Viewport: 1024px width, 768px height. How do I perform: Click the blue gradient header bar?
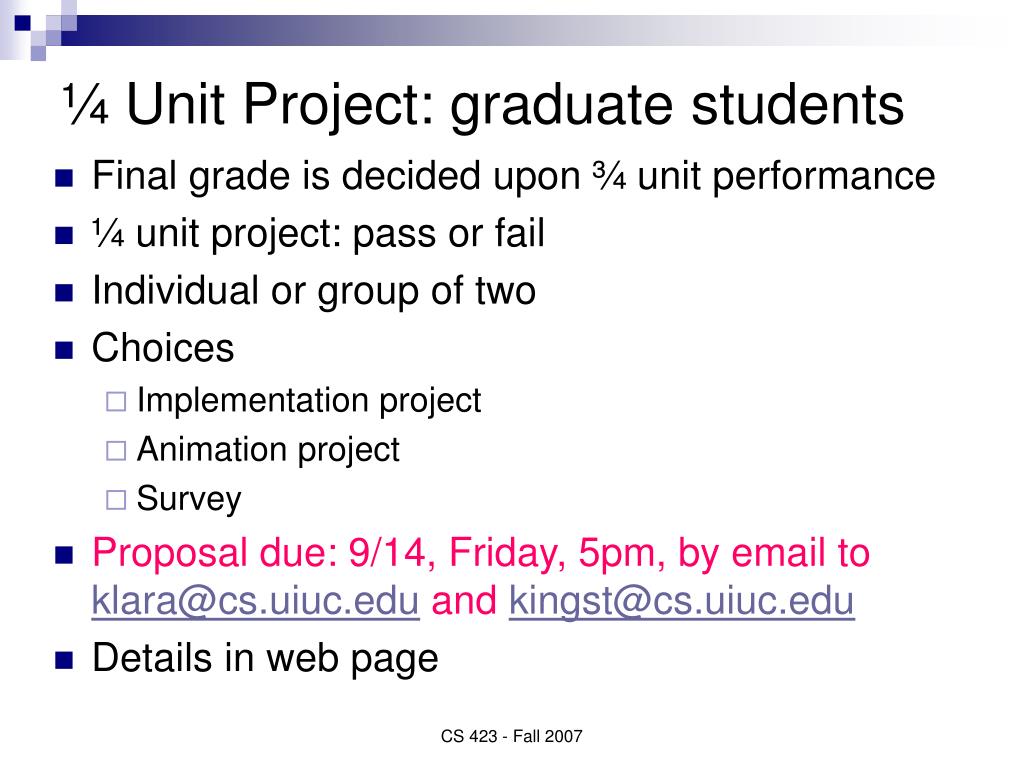pos(522,31)
